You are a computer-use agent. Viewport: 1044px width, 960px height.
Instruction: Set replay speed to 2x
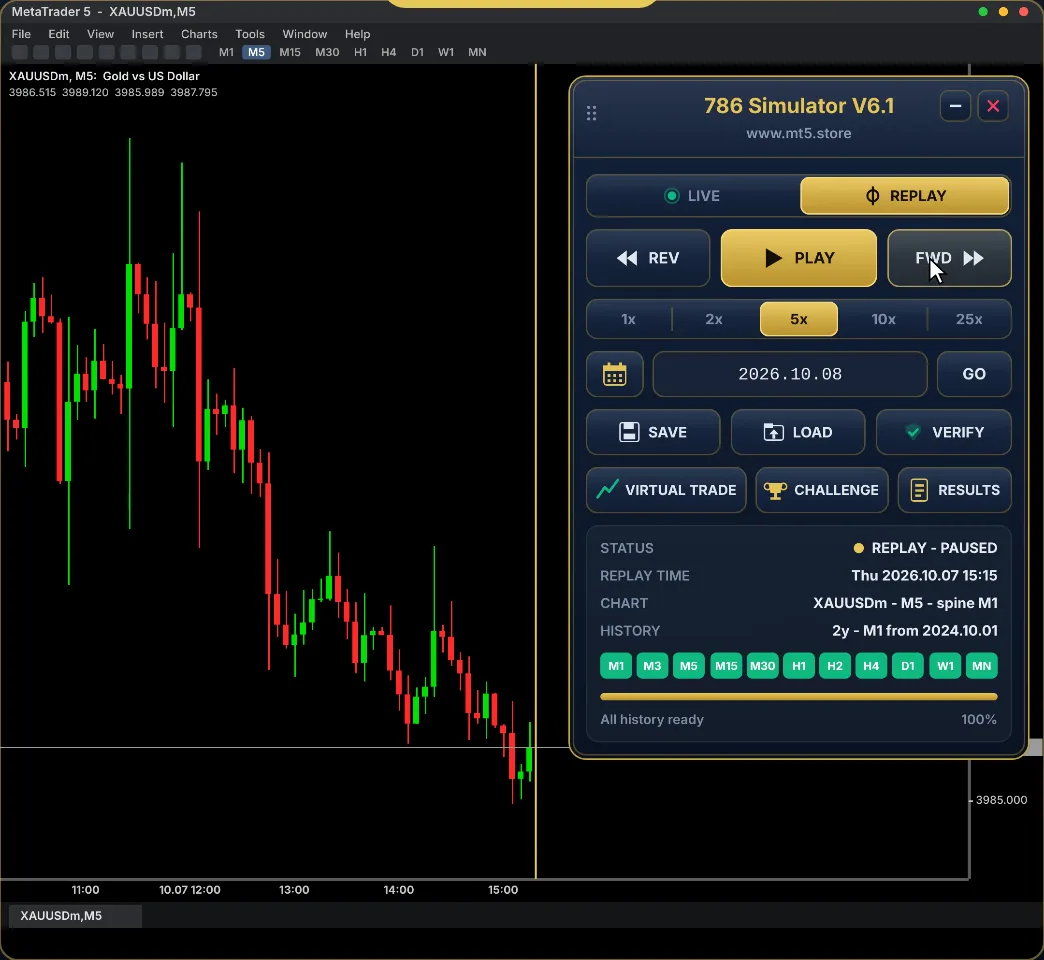pos(714,320)
